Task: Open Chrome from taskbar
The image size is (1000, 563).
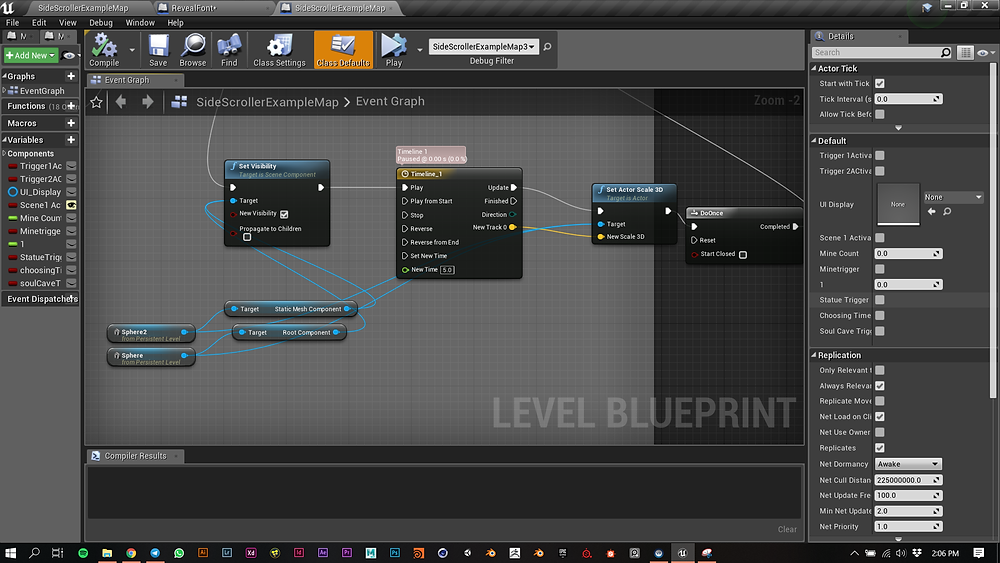Action: pos(131,553)
